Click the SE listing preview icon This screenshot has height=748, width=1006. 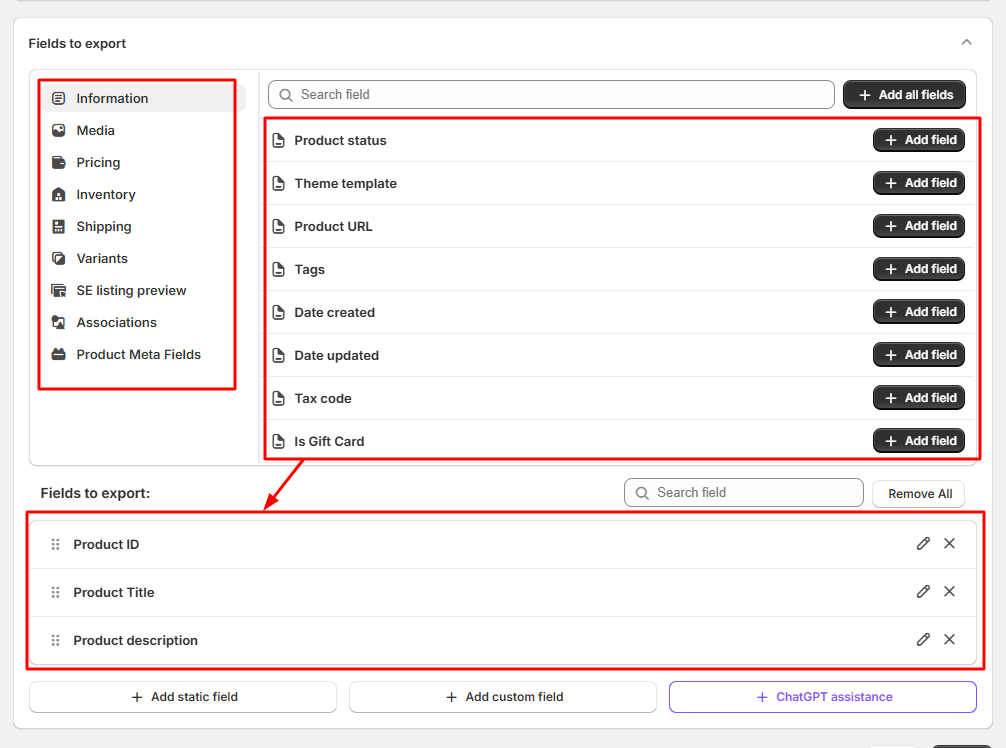(58, 291)
